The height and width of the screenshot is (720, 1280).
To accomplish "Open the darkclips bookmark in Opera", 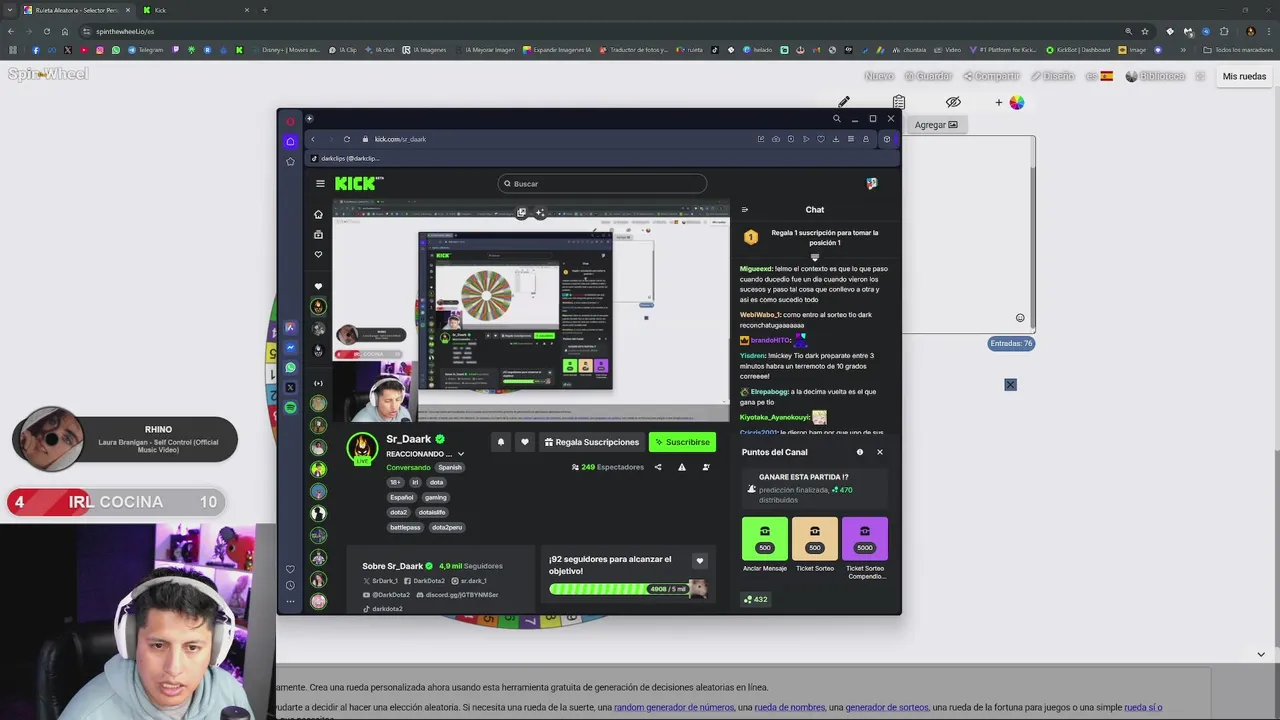I will point(345,158).
